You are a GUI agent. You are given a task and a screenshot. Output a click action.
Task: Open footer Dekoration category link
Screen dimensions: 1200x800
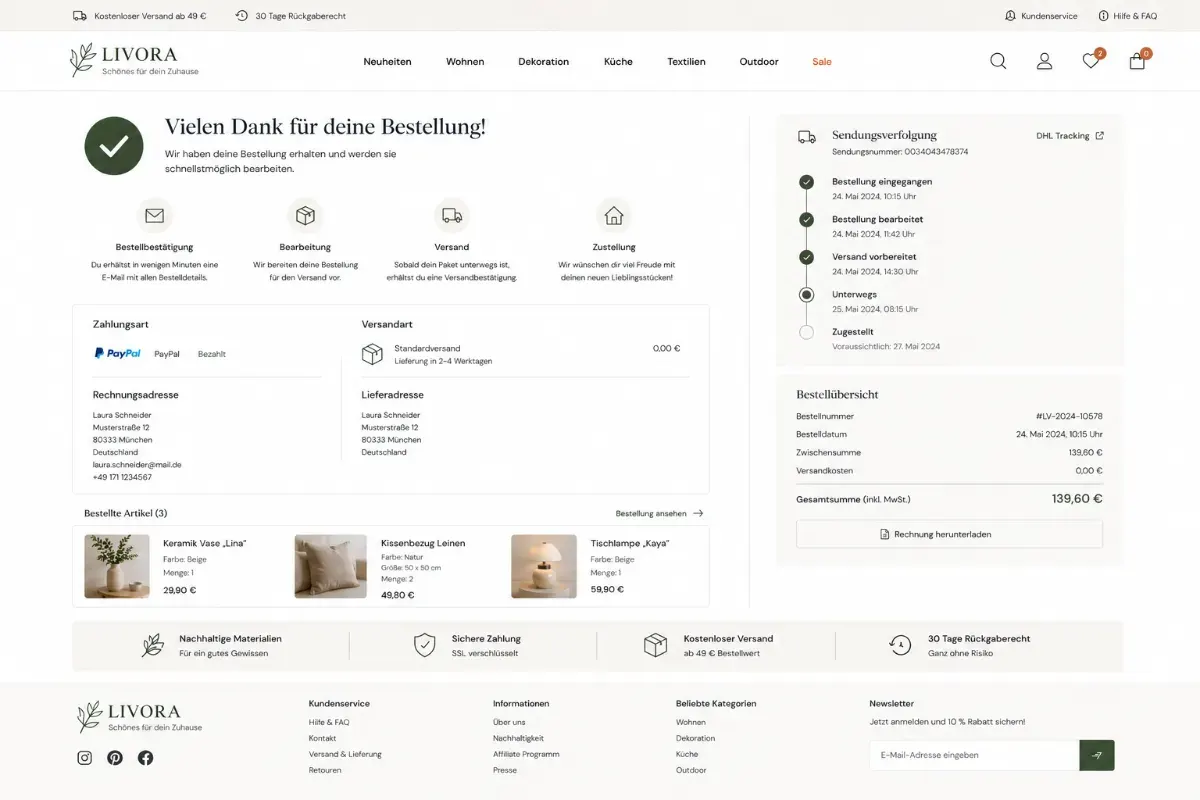pos(695,738)
